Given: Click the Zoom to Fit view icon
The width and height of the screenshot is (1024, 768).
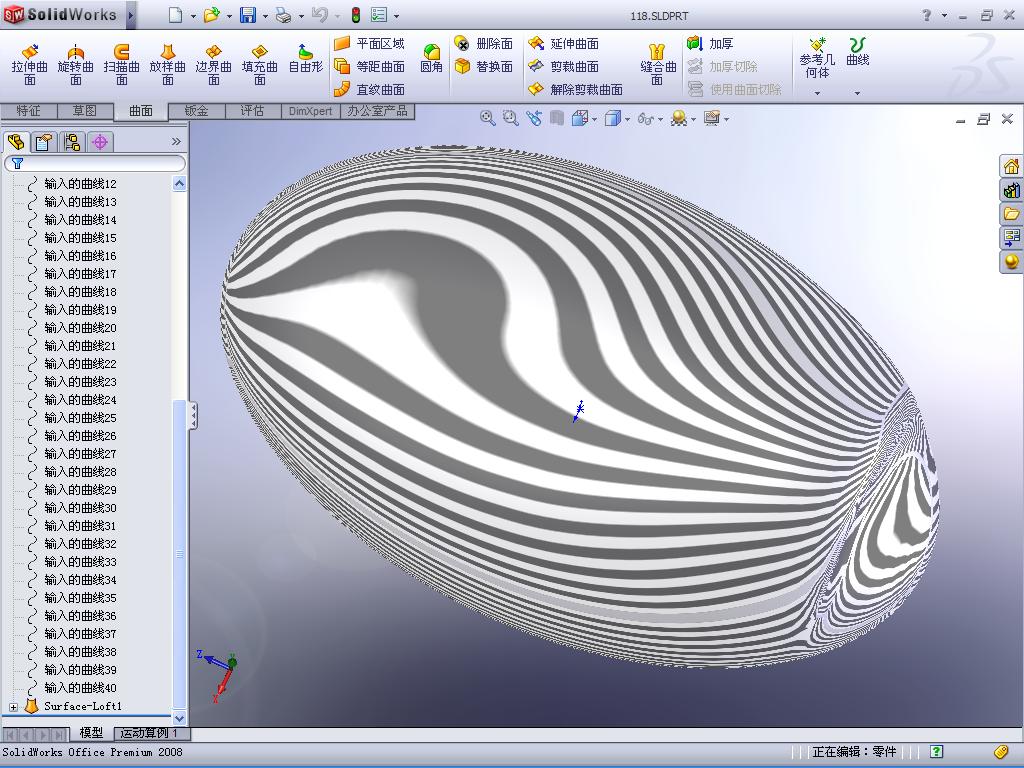Looking at the screenshot, I should pyautogui.click(x=487, y=118).
